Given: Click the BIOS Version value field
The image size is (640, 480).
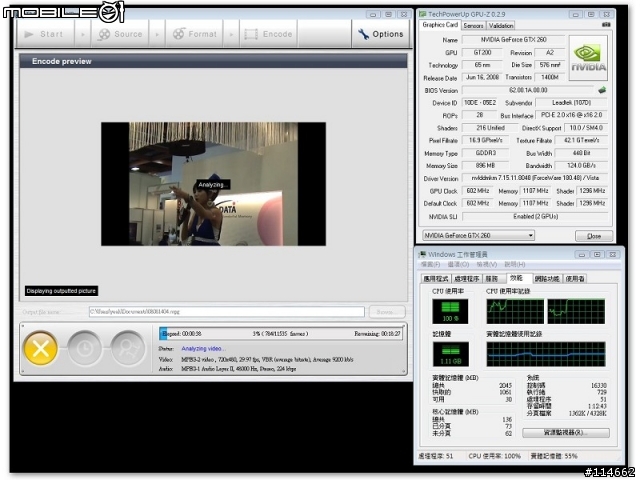Looking at the screenshot, I should 528,90.
